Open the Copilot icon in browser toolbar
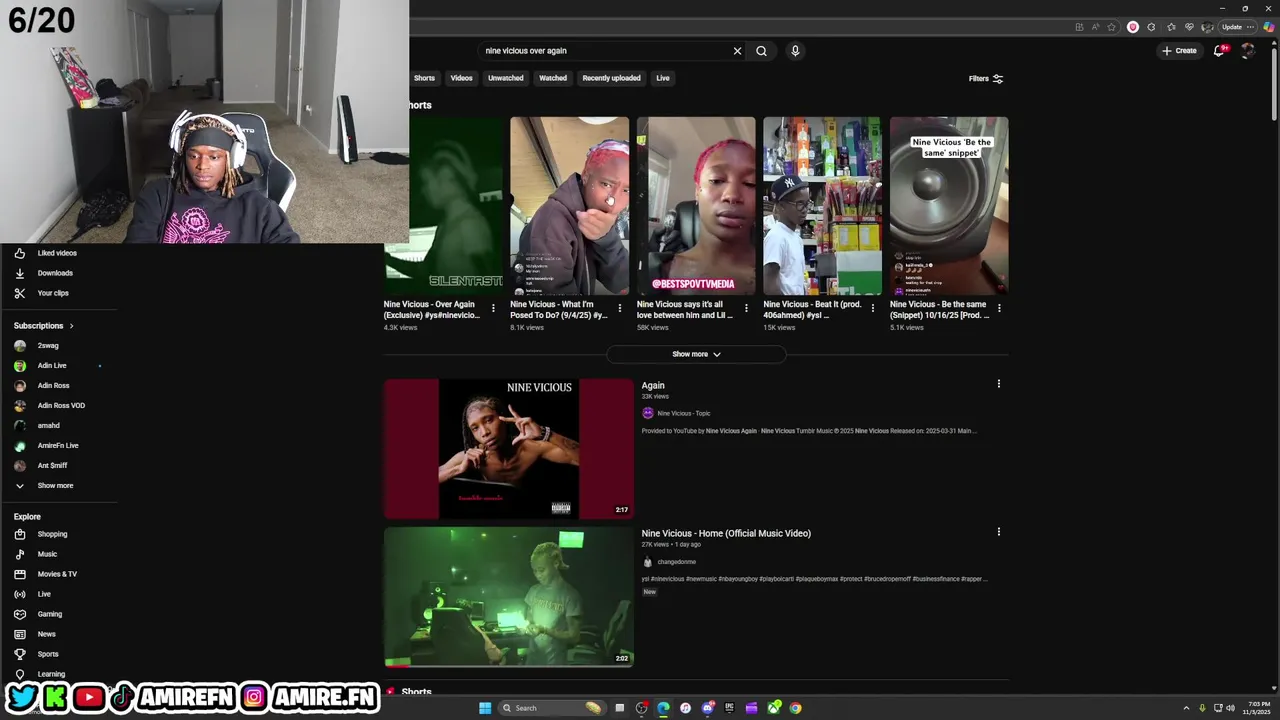 click(x=1269, y=27)
